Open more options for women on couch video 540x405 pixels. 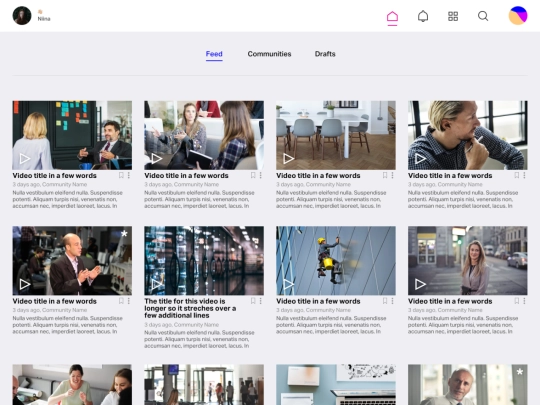click(x=261, y=175)
